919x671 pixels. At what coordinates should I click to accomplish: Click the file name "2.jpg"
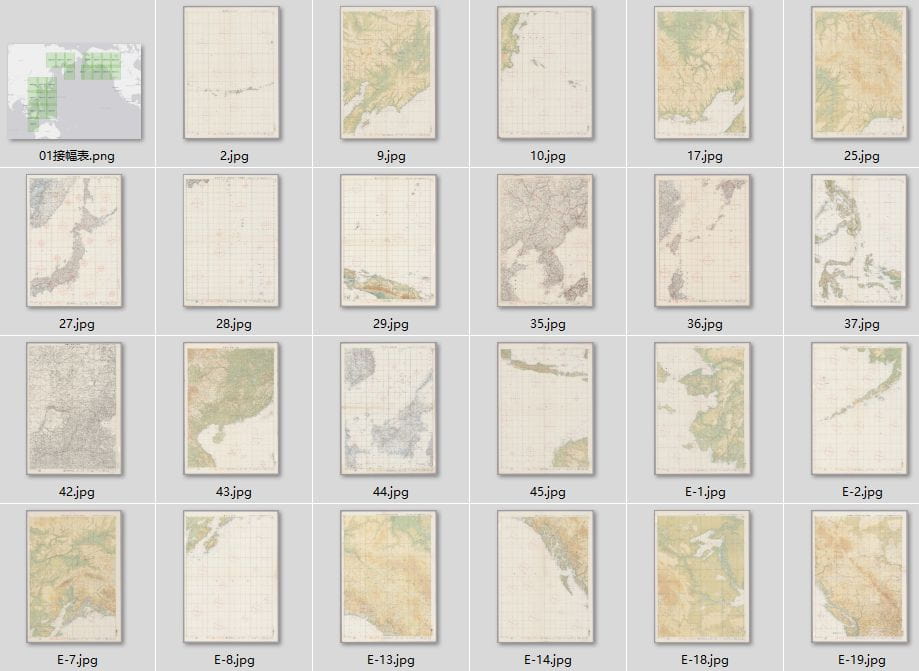click(x=234, y=156)
